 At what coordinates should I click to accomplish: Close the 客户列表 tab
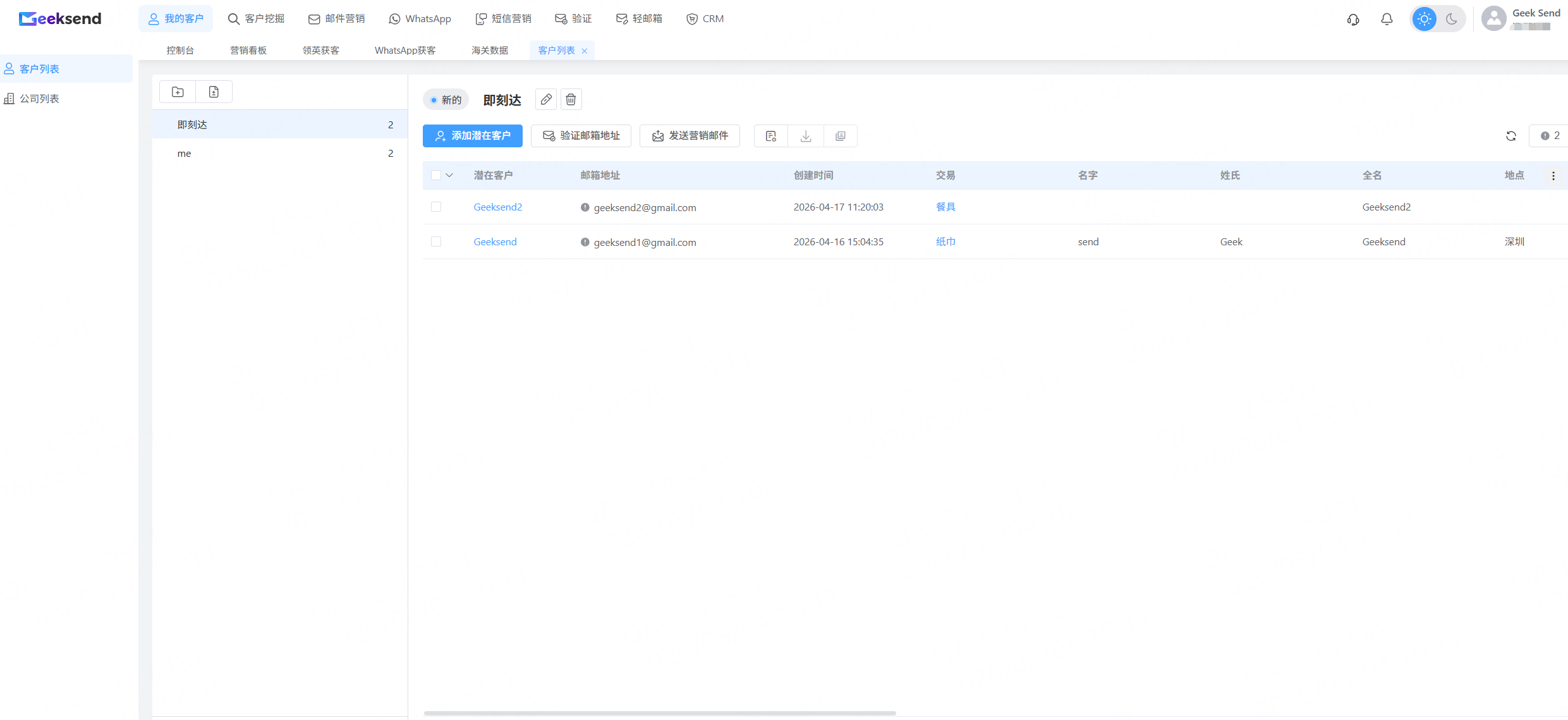(x=585, y=51)
